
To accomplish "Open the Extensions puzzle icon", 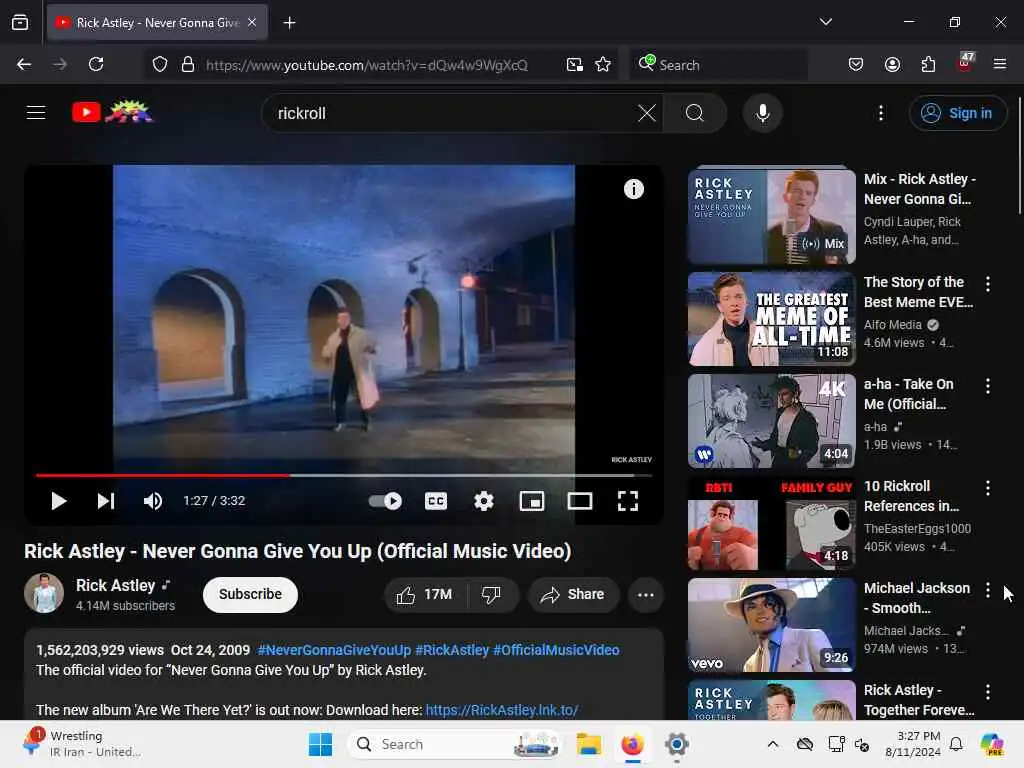I will 928,64.
